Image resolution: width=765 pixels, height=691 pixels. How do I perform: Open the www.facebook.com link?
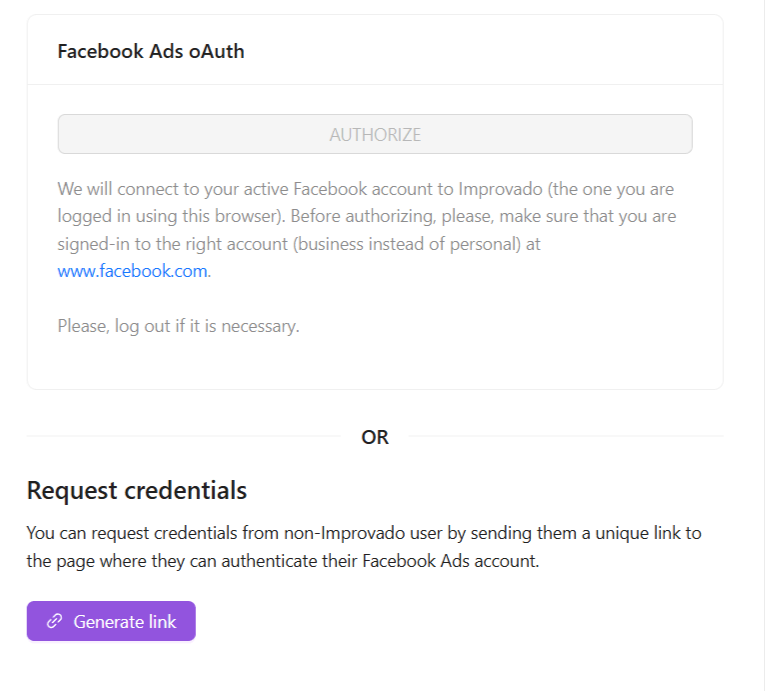pyautogui.click(x=133, y=271)
